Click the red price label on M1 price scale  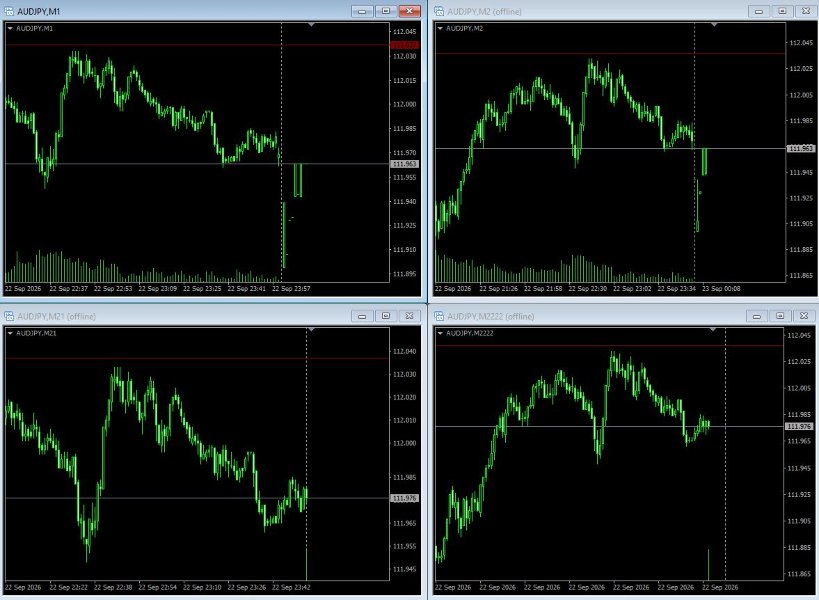point(405,45)
